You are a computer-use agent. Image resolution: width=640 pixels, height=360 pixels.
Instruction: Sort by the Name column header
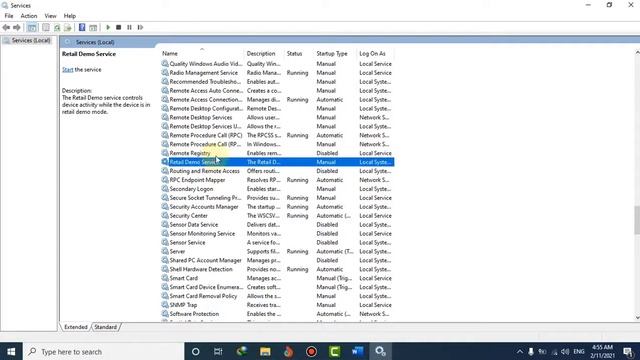[x=202, y=53]
